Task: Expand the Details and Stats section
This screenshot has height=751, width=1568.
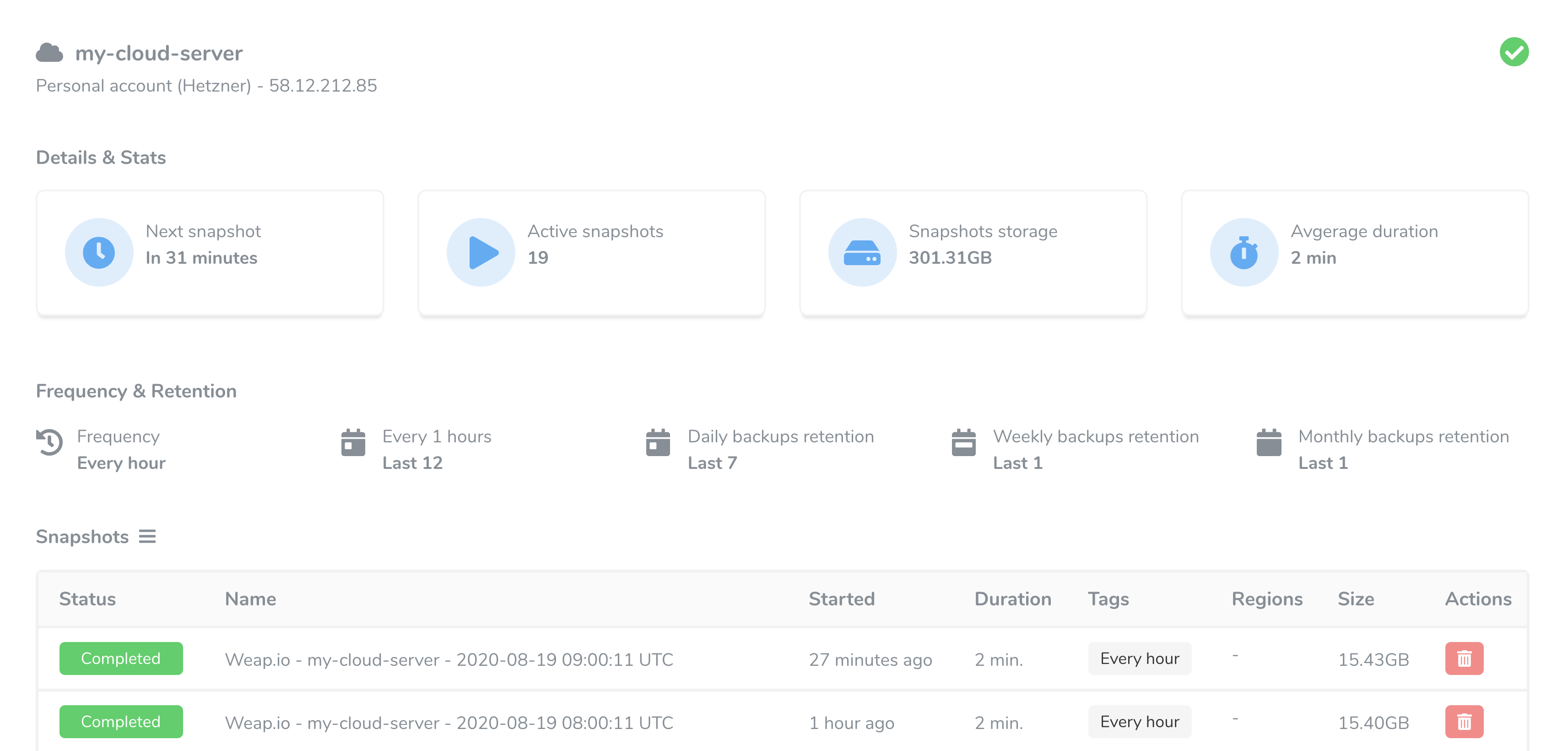Action: tap(101, 156)
